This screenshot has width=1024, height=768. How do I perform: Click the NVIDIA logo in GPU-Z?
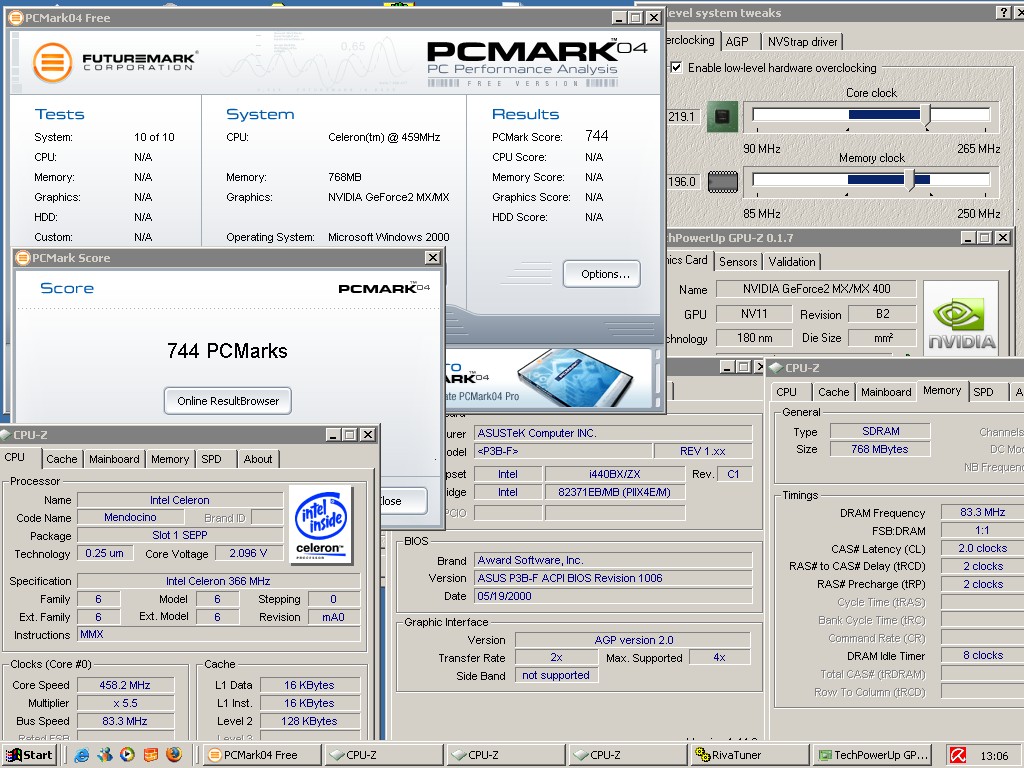(x=961, y=317)
